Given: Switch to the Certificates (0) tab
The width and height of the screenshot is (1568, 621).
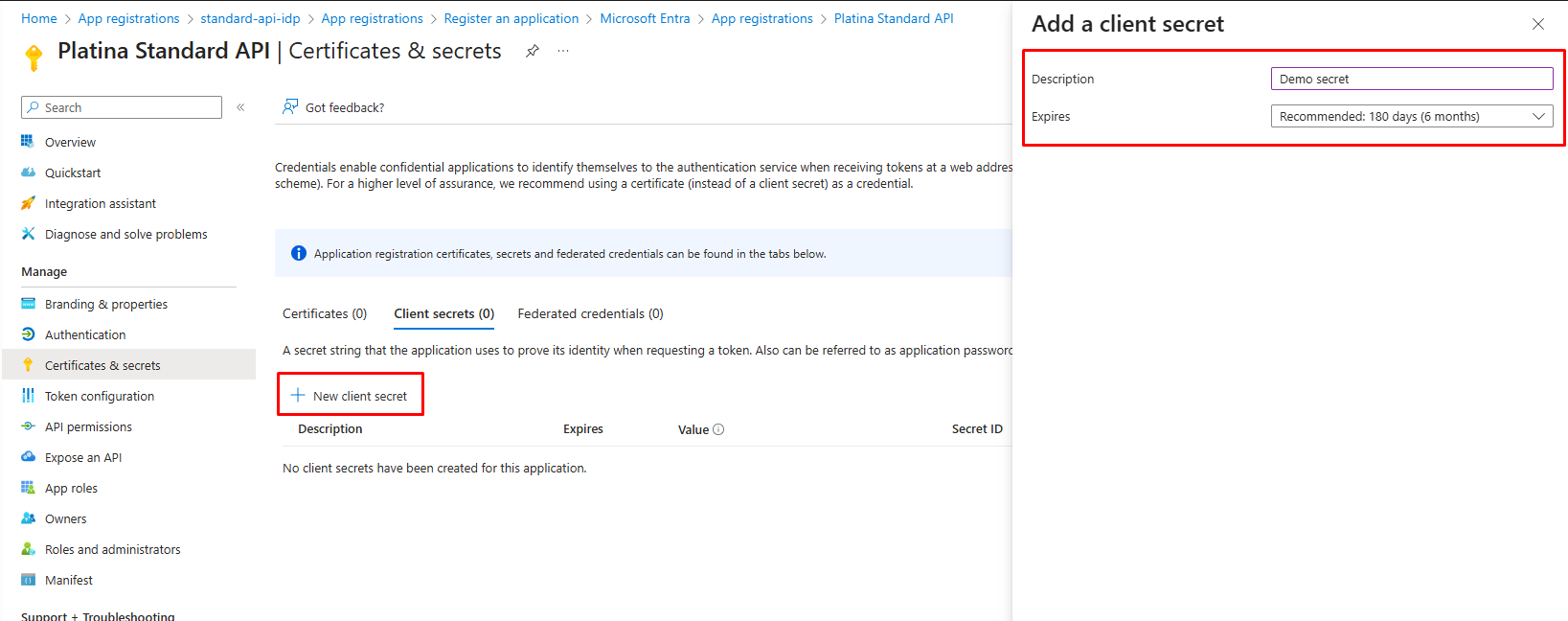Looking at the screenshot, I should pos(325,313).
